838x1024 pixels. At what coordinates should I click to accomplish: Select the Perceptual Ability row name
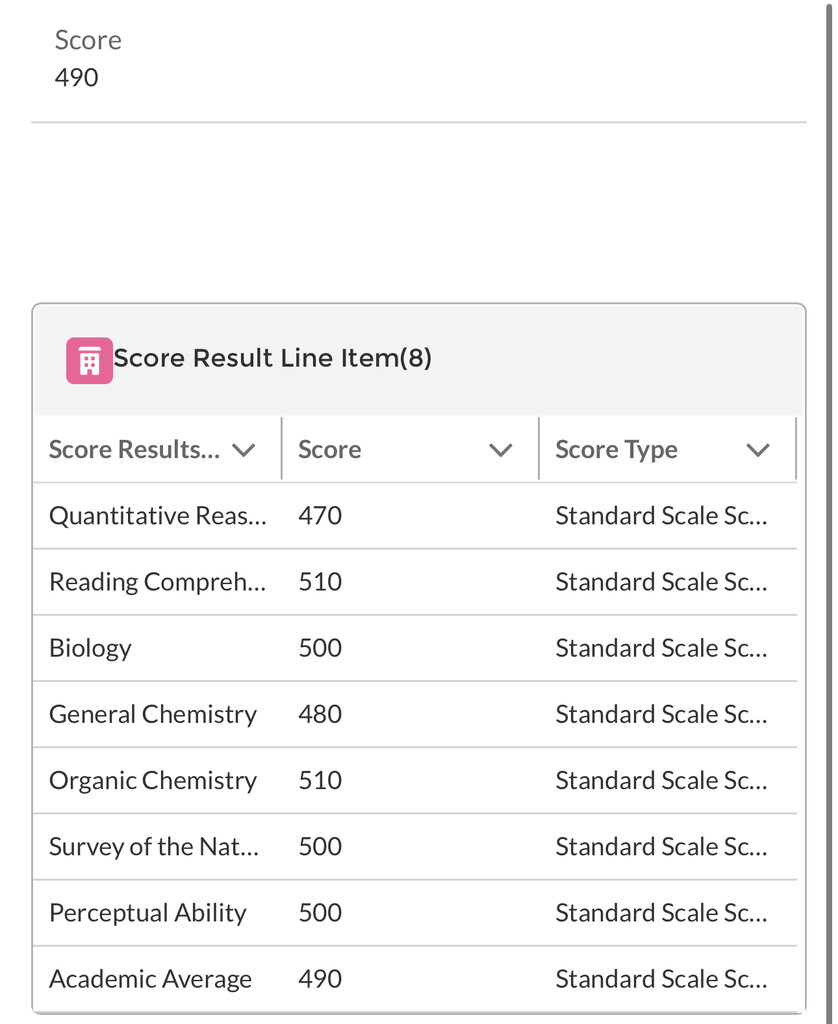pyautogui.click(x=148, y=913)
